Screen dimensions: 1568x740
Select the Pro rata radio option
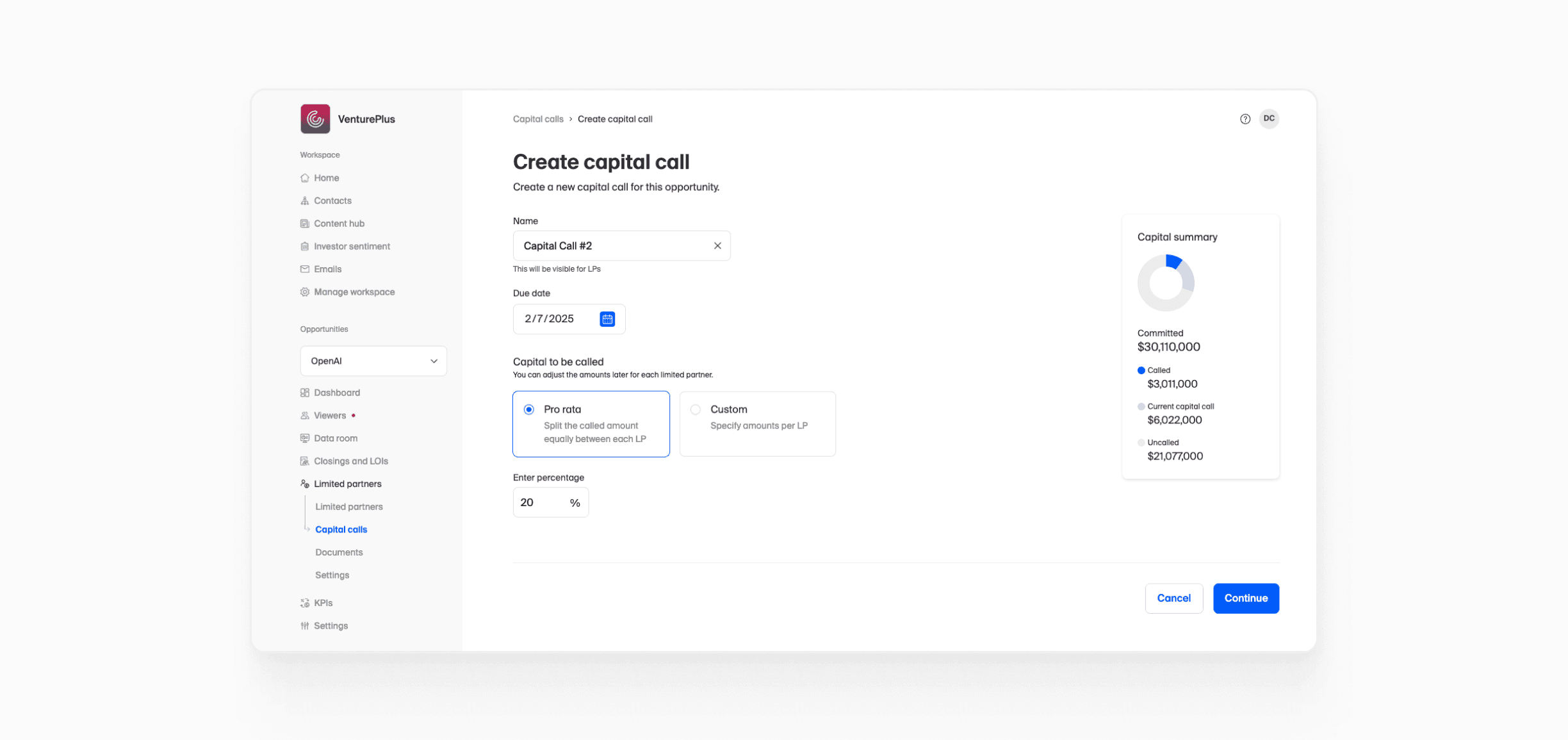pyautogui.click(x=529, y=409)
